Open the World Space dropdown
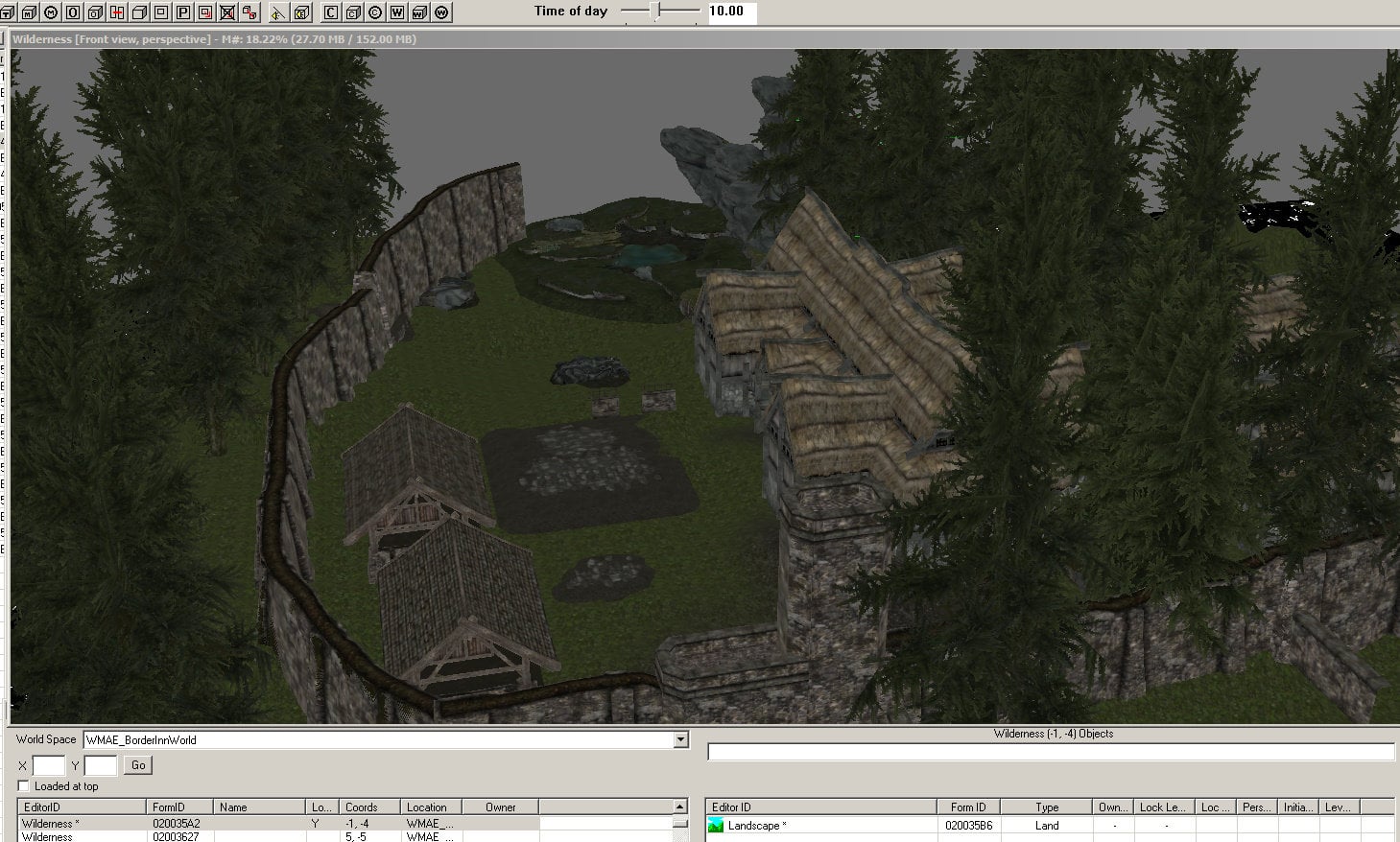Viewport: 1400px width, 842px height. pyautogui.click(x=680, y=739)
